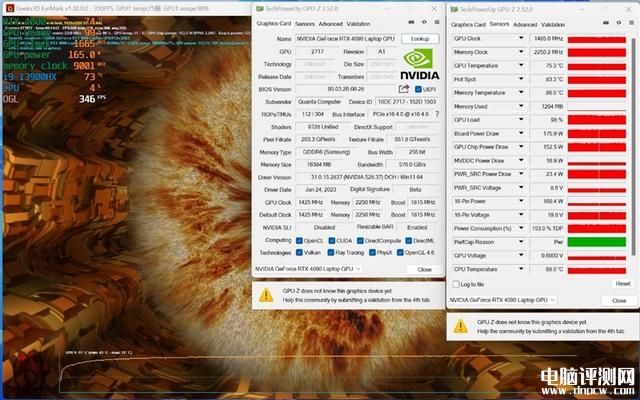640x400 pixels.
Task: Toggle the Ray Tracing checkbox
Action: 331,253
